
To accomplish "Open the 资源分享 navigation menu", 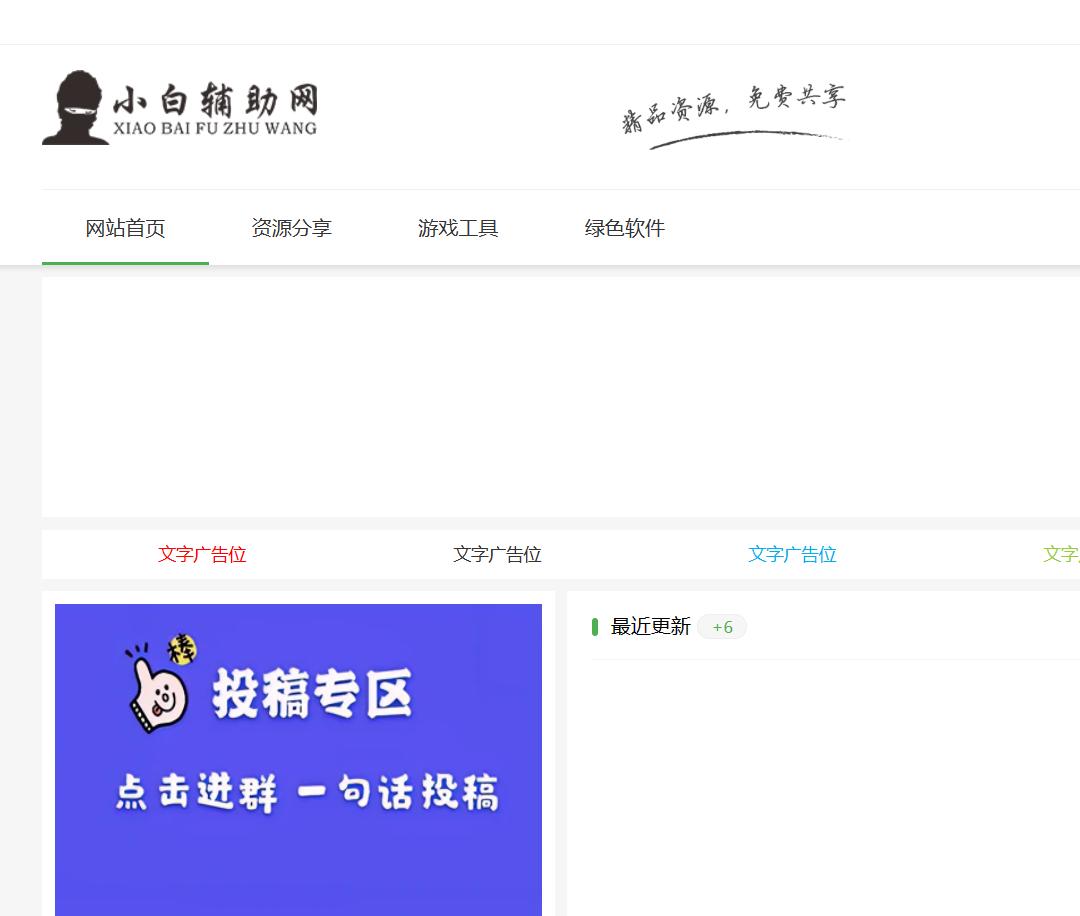I will [x=292, y=228].
